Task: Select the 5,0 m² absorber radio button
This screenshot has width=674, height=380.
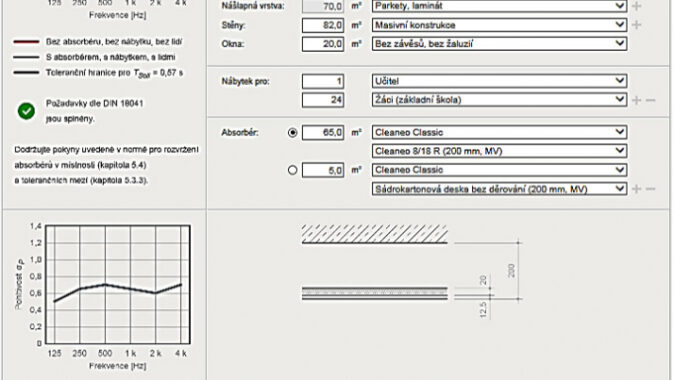Action: pos(292,170)
